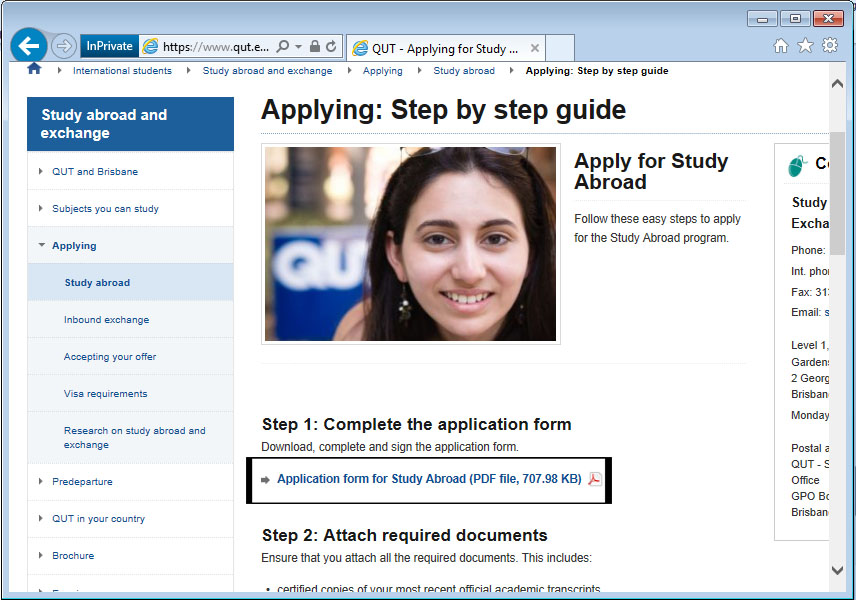Open Research on study abroad and exchange

pos(134,438)
